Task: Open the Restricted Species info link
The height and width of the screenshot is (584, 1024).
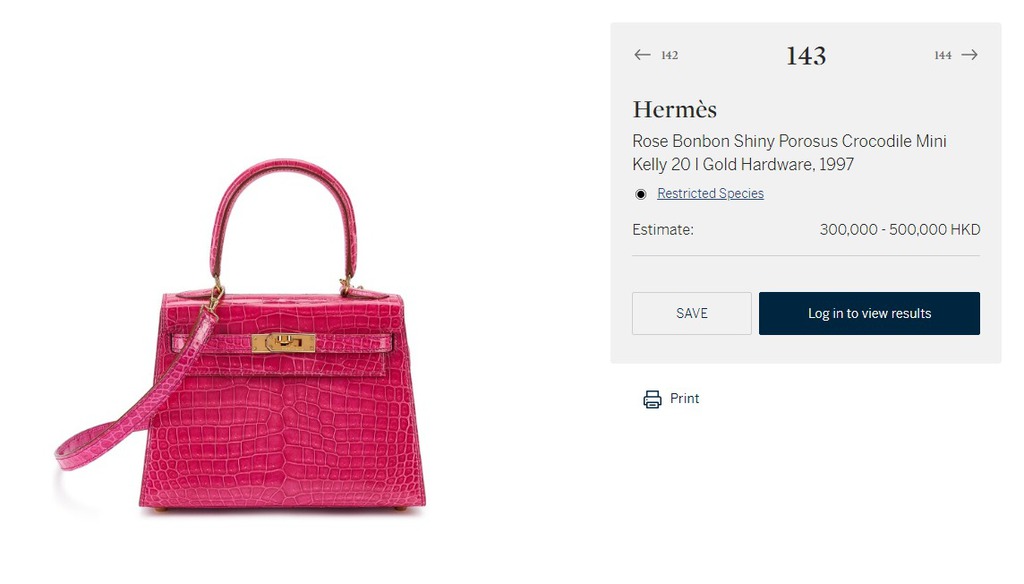Action: click(x=710, y=193)
